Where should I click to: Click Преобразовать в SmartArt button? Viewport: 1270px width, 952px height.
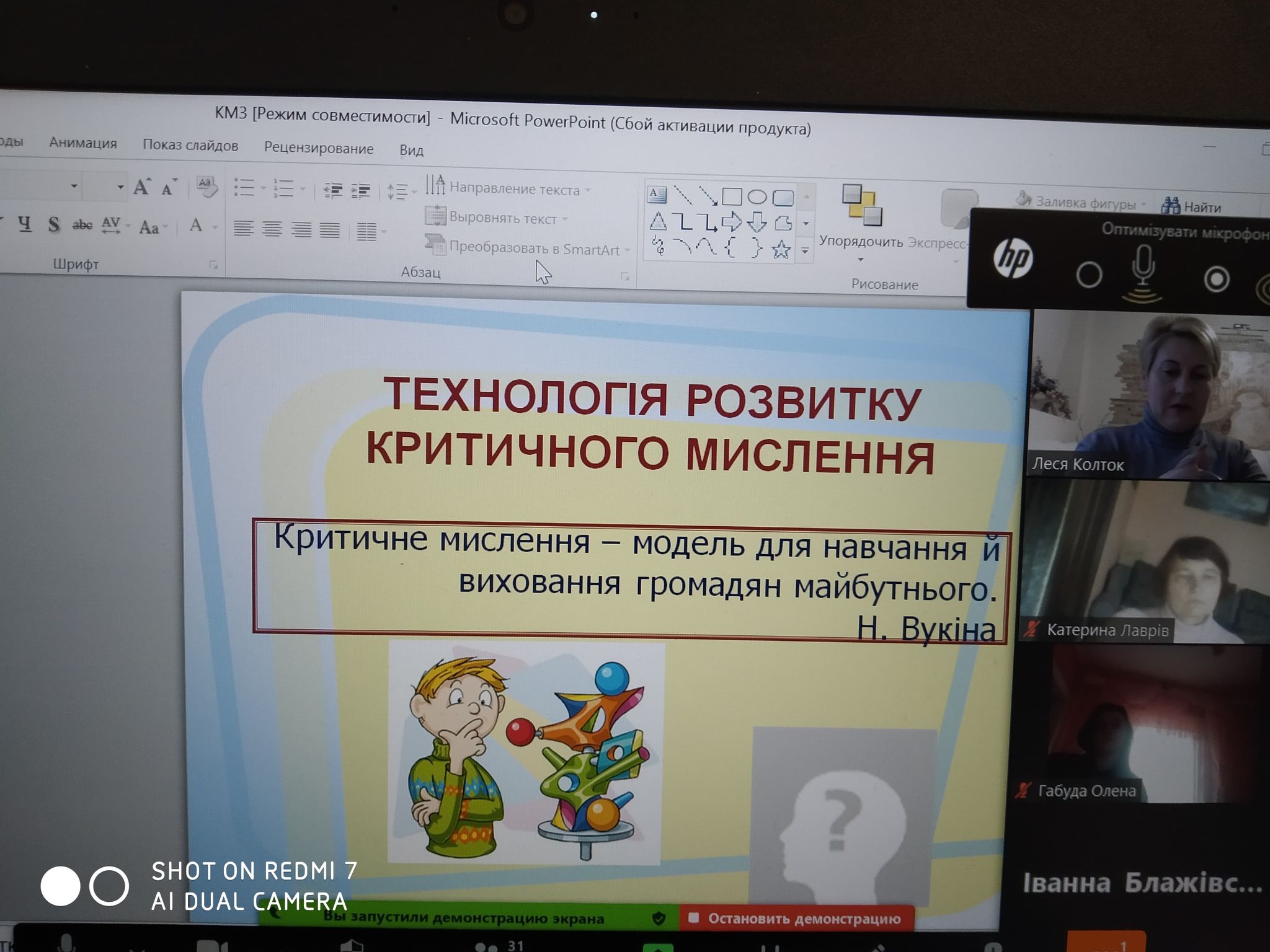coord(533,248)
